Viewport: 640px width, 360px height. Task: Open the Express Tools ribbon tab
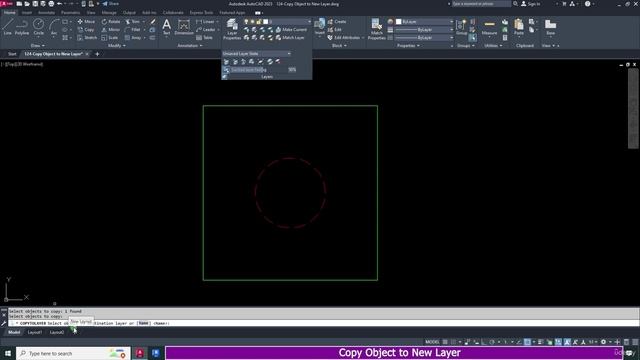pyautogui.click(x=201, y=13)
